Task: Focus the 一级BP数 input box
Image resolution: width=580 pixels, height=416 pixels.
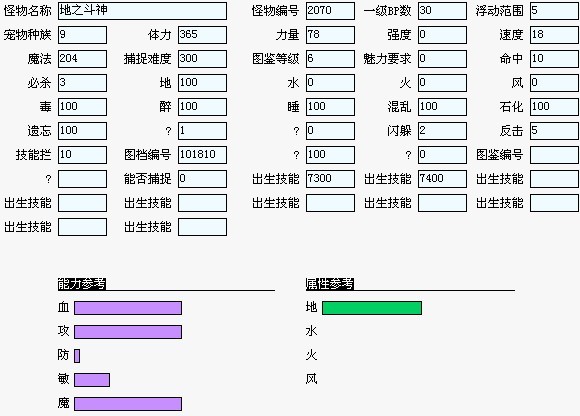Action: (442, 11)
